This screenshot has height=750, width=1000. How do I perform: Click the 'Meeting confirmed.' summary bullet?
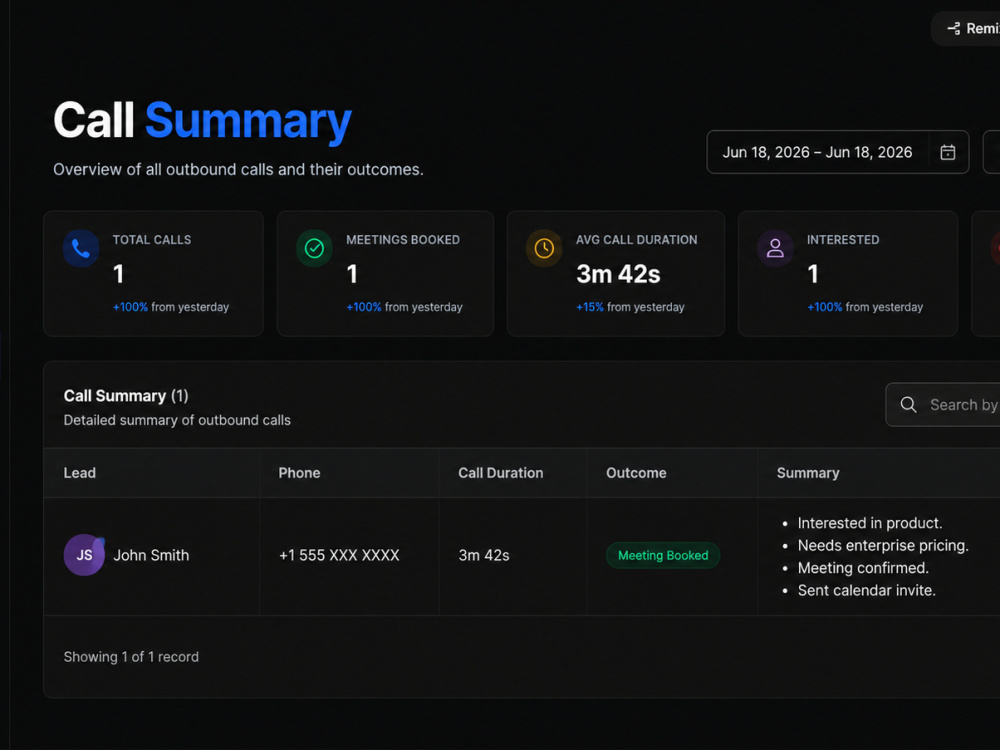tap(863, 568)
